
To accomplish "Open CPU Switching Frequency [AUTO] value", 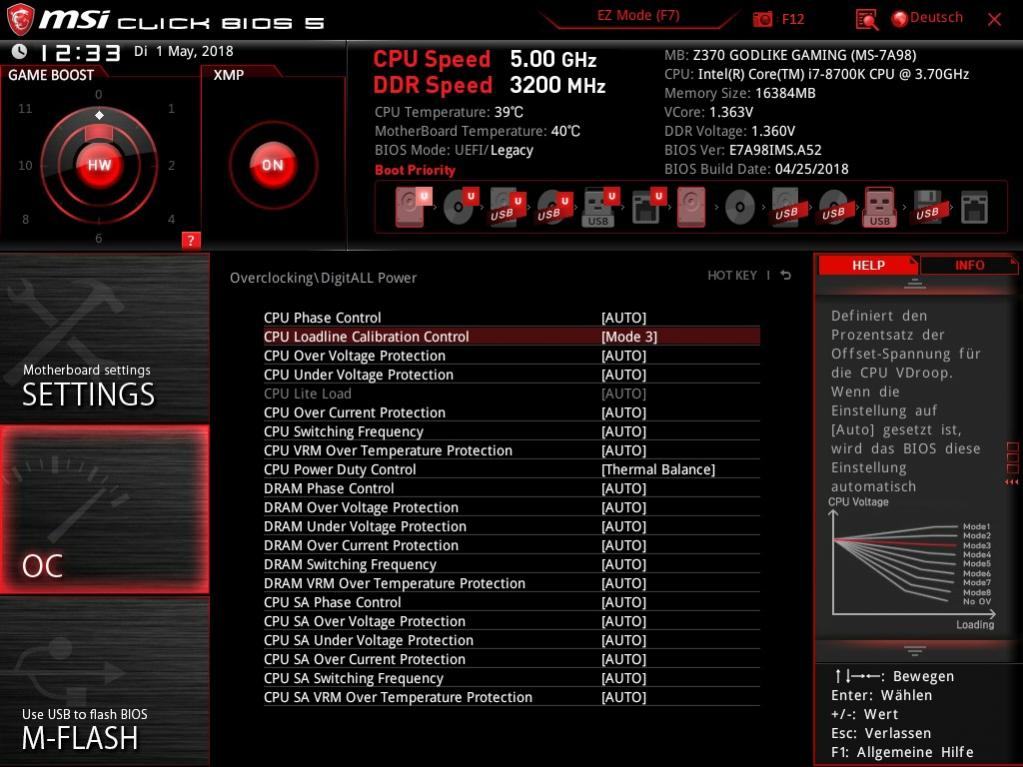I will (x=624, y=432).
